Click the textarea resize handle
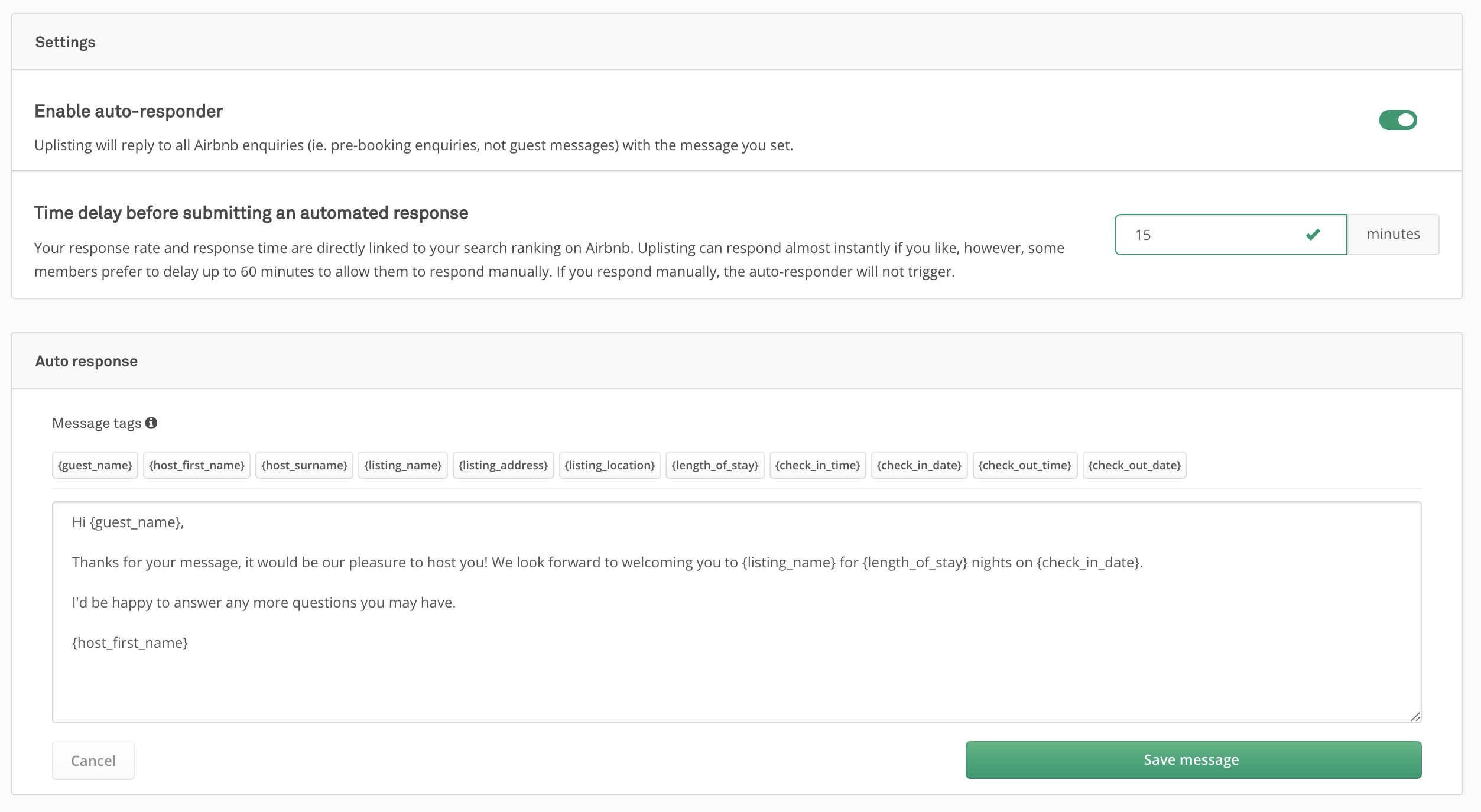1481x812 pixels. click(1415, 717)
